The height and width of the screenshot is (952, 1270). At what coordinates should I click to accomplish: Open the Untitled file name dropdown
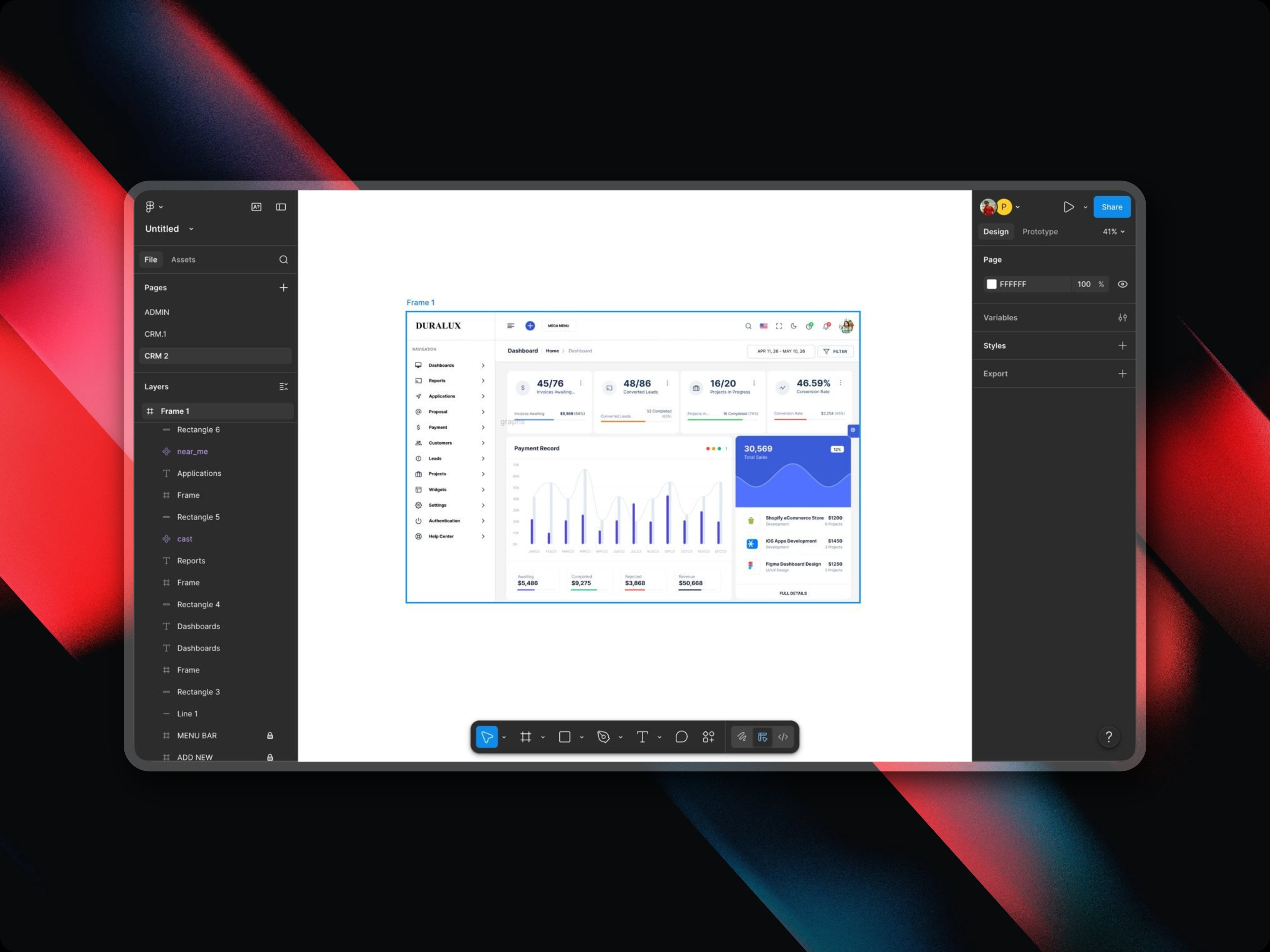pyautogui.click(x=191, y=229)
